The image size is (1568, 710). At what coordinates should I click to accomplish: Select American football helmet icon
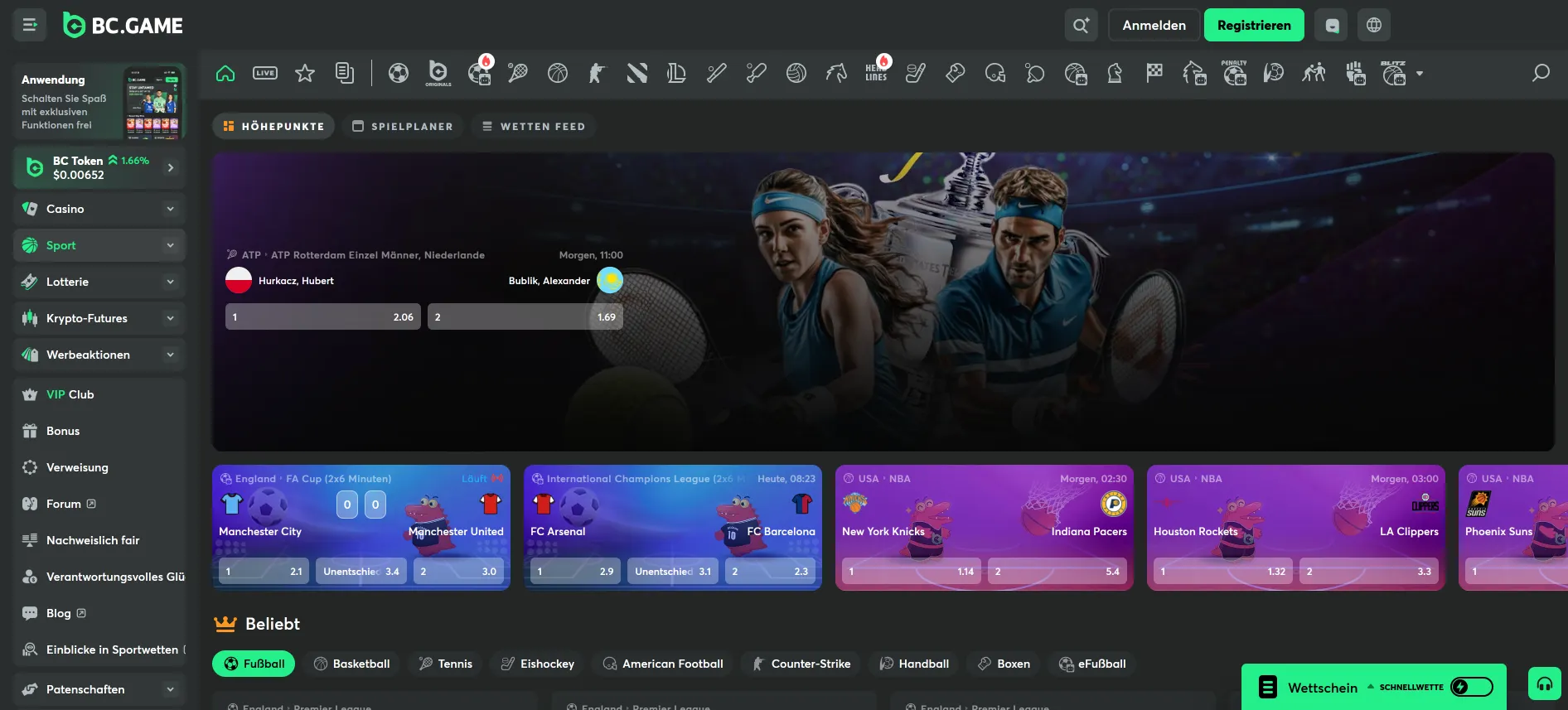[995, 73]
